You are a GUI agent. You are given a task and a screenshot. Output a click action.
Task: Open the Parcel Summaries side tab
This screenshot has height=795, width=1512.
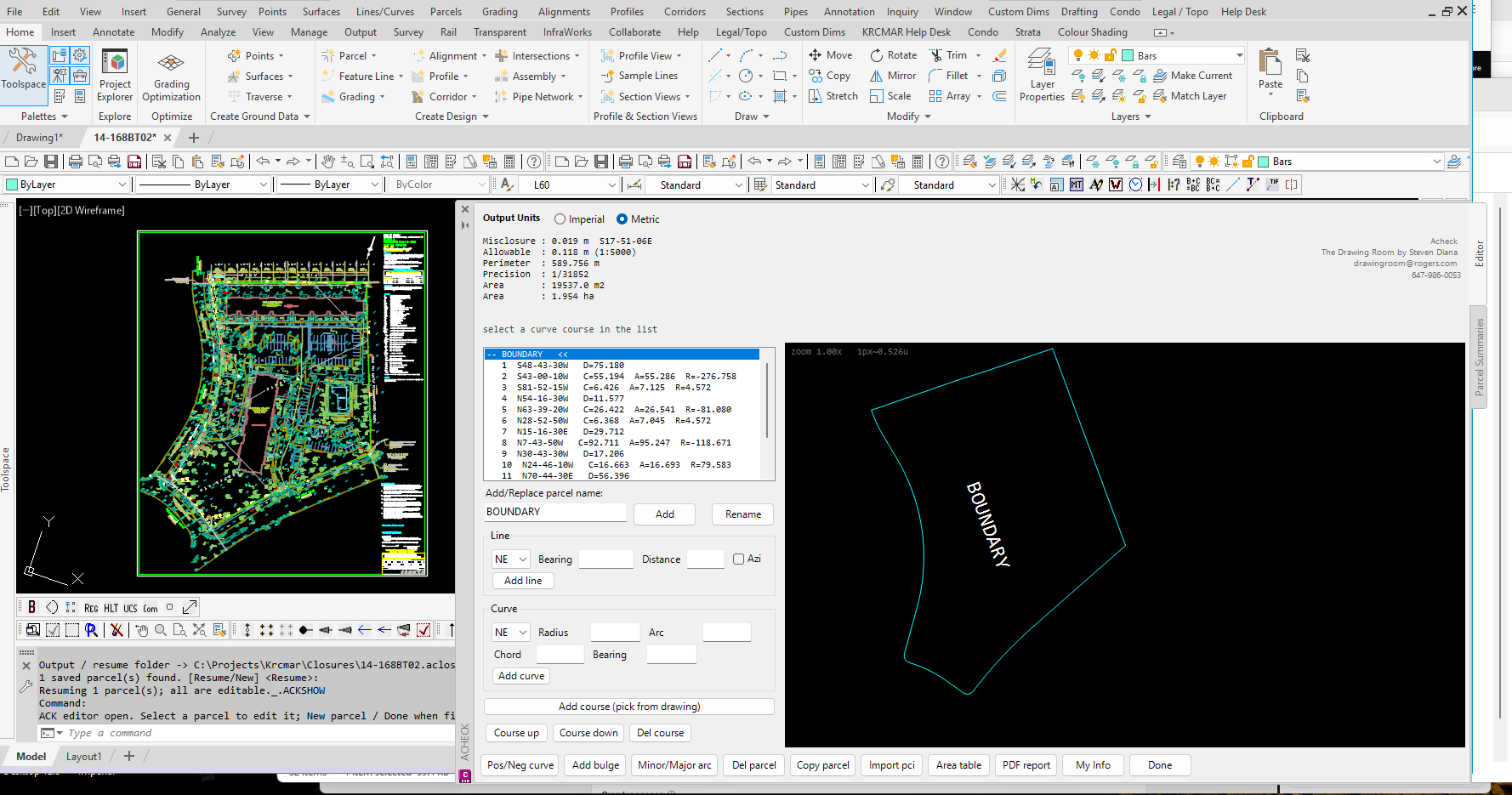point(1479,357)
